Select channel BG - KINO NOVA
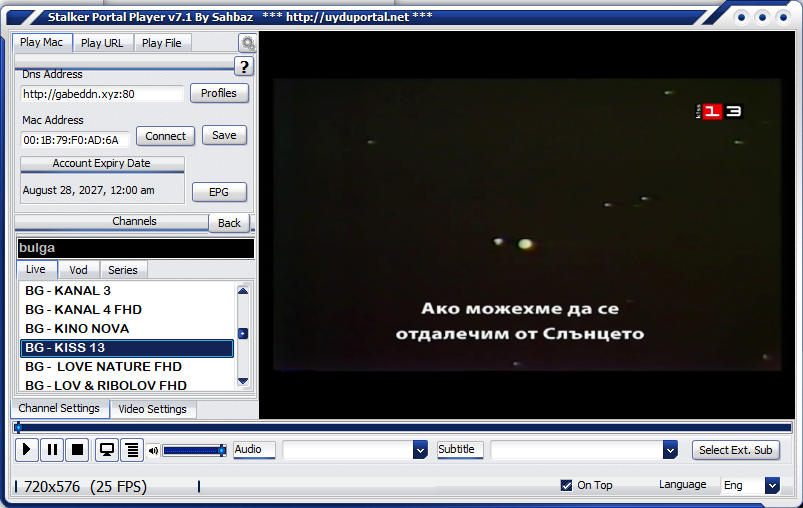The height and width of the screenshot is (508, 803). point(126,329)
